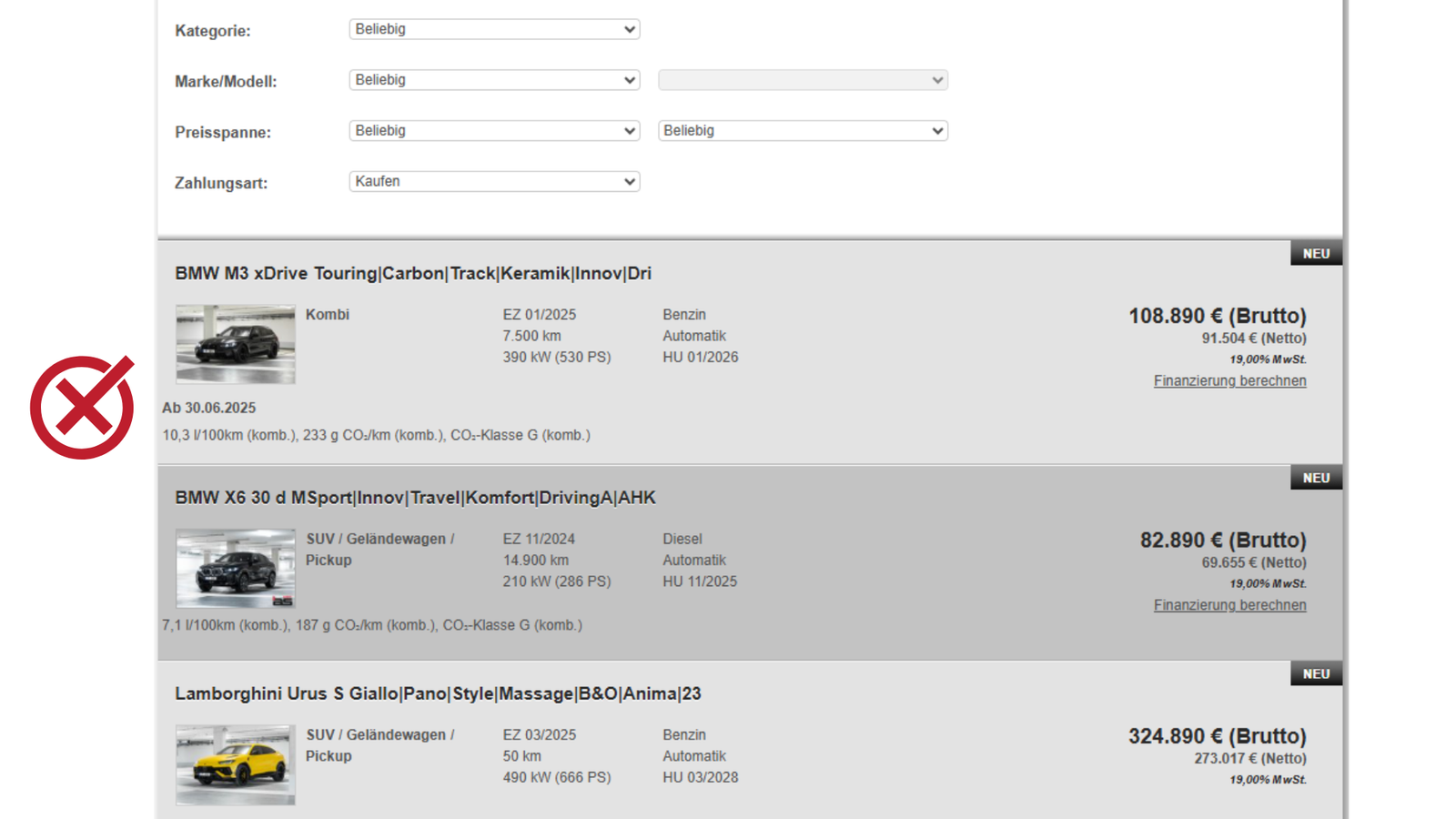The image size is (1456, 819).
Task: Click the black BMW M3 Touring thumbnail
Action: 236,344
